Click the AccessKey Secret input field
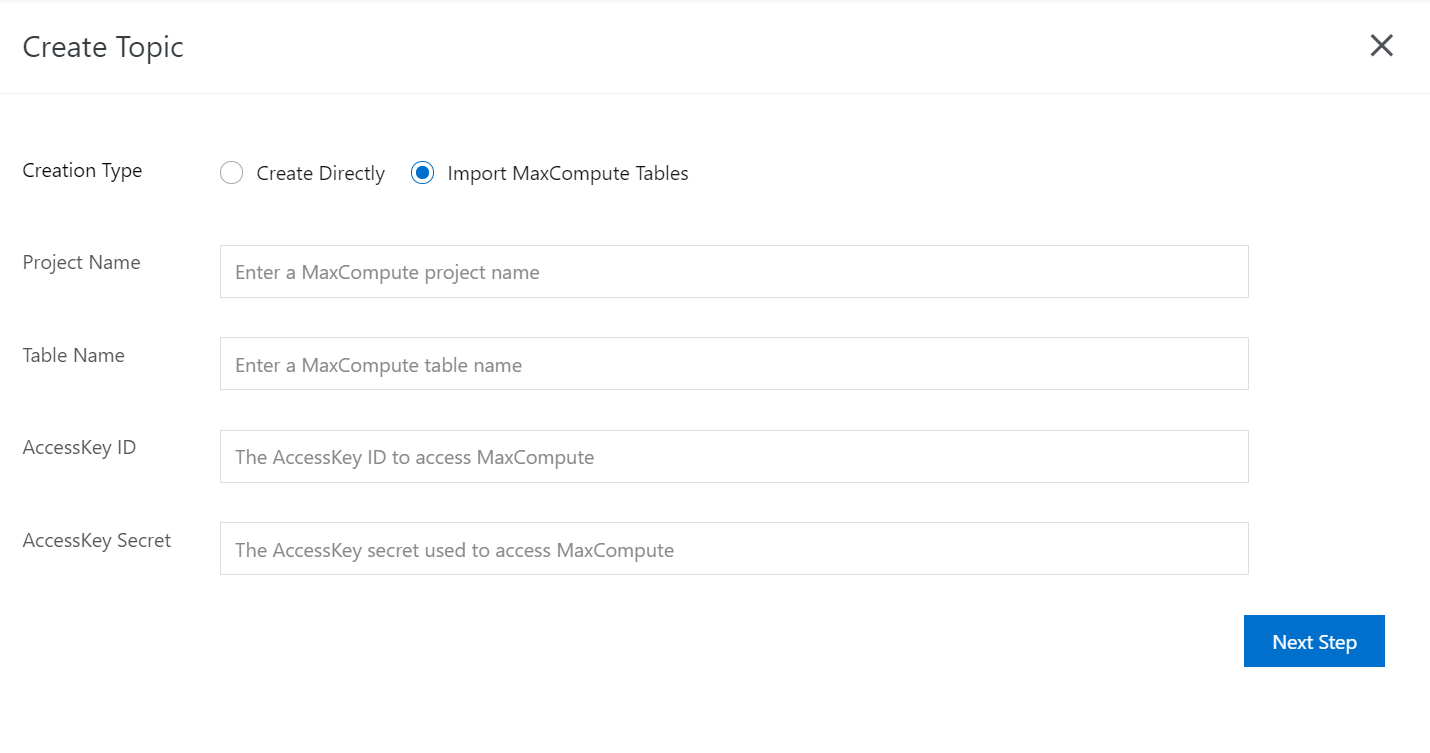This screenshot has width=1430, height=753. (734, 549)
